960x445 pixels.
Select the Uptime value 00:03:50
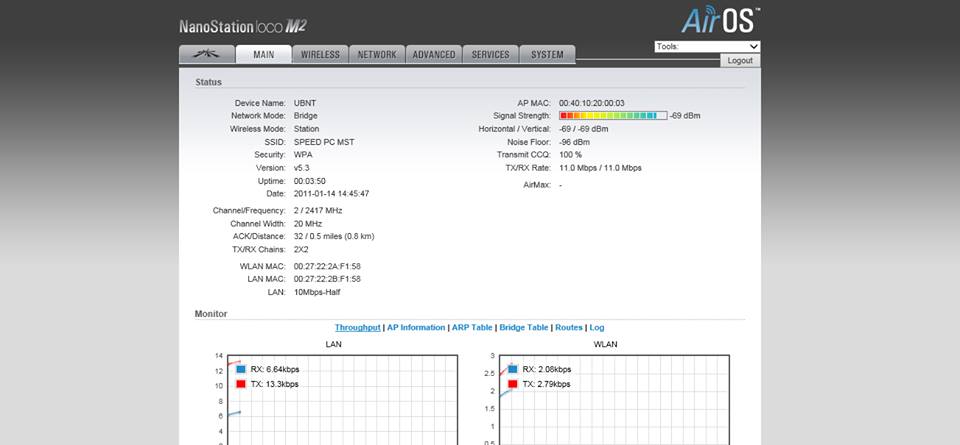[x=310, y=181]
